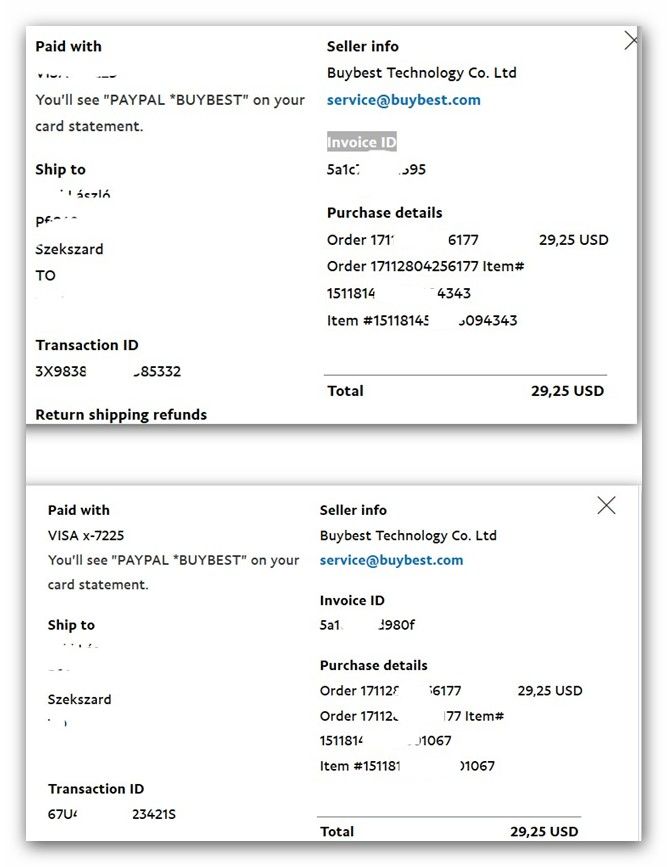668x867 pixels.
Task: Click the highlighted Invoice ID label
Action: pyautogui.click(x=362, y=142)
